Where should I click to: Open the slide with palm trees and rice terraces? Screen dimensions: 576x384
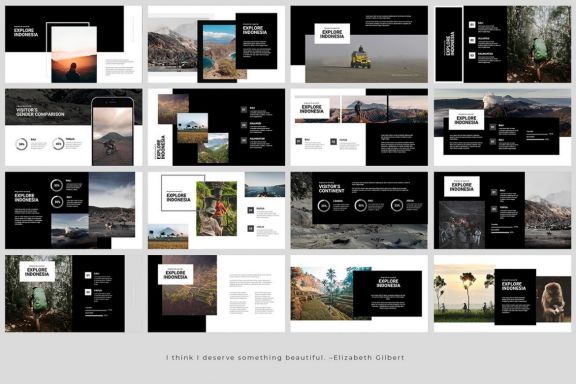click(x=359, y=294)
